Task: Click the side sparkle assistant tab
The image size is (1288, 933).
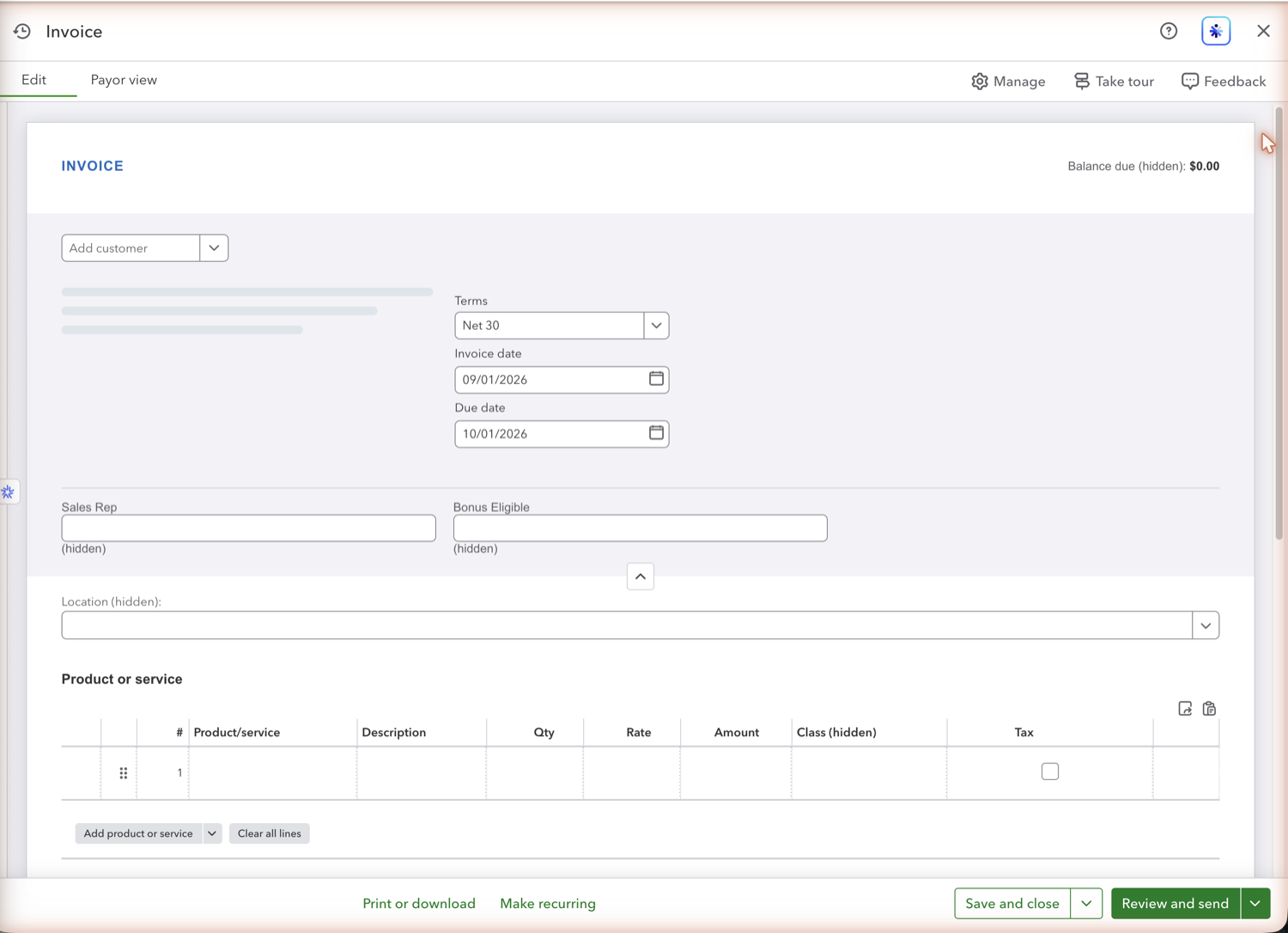Action: click(x=9, y=492)
